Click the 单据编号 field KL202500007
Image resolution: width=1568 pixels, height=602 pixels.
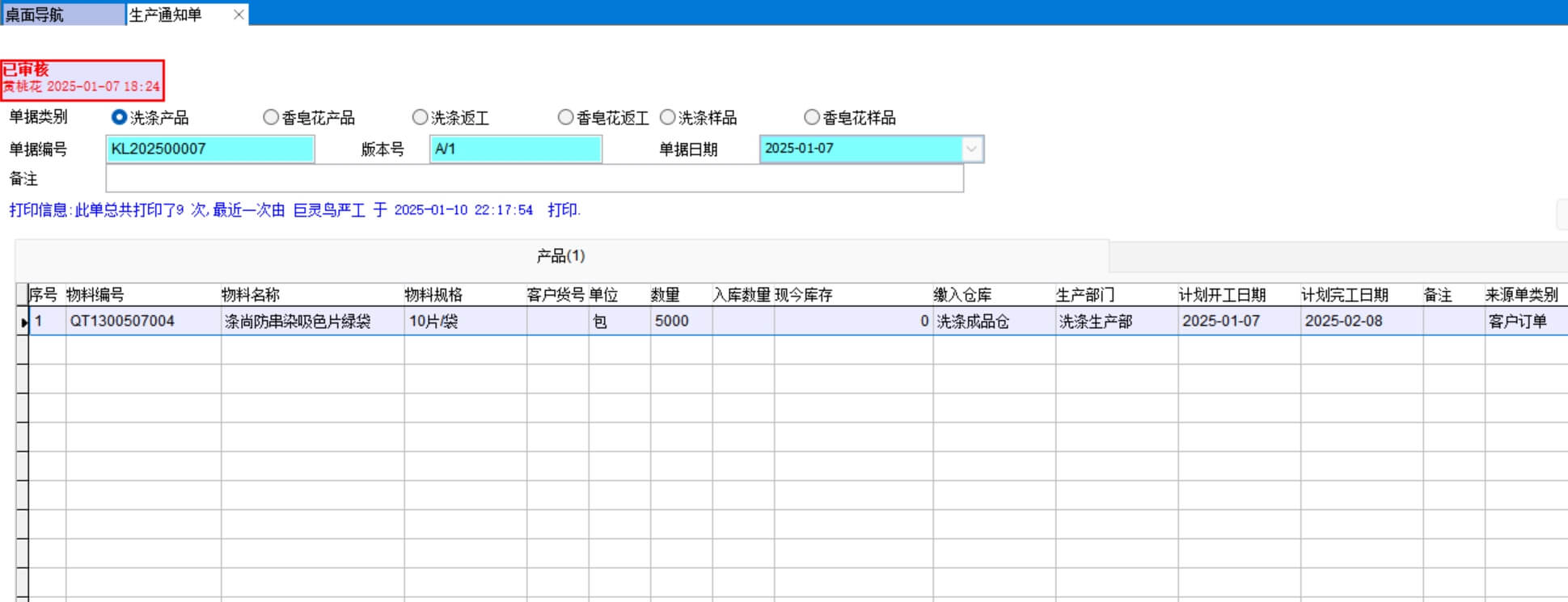click(x=209, y=149)
